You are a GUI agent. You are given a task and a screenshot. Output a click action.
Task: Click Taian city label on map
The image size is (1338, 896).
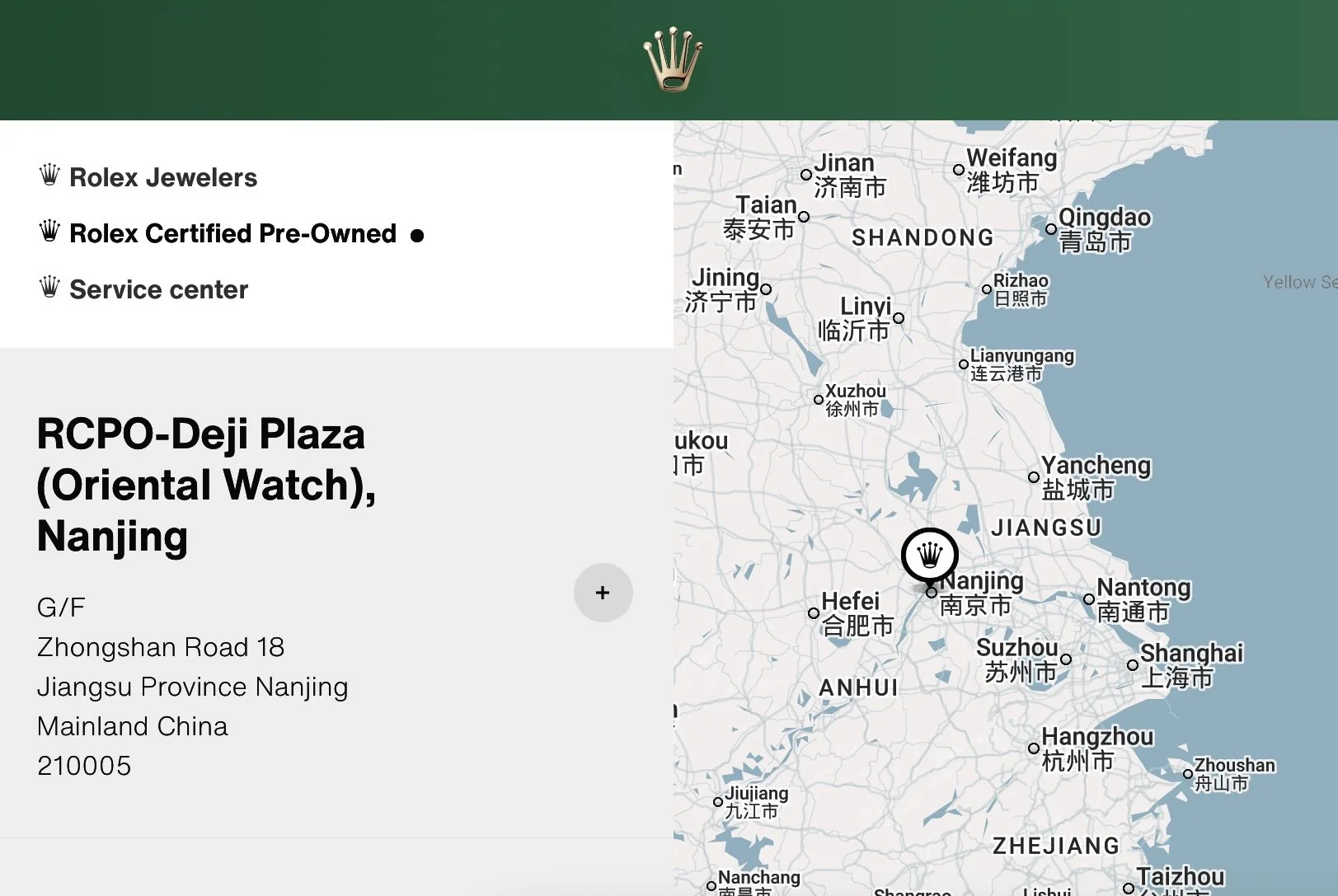(760, 217)
